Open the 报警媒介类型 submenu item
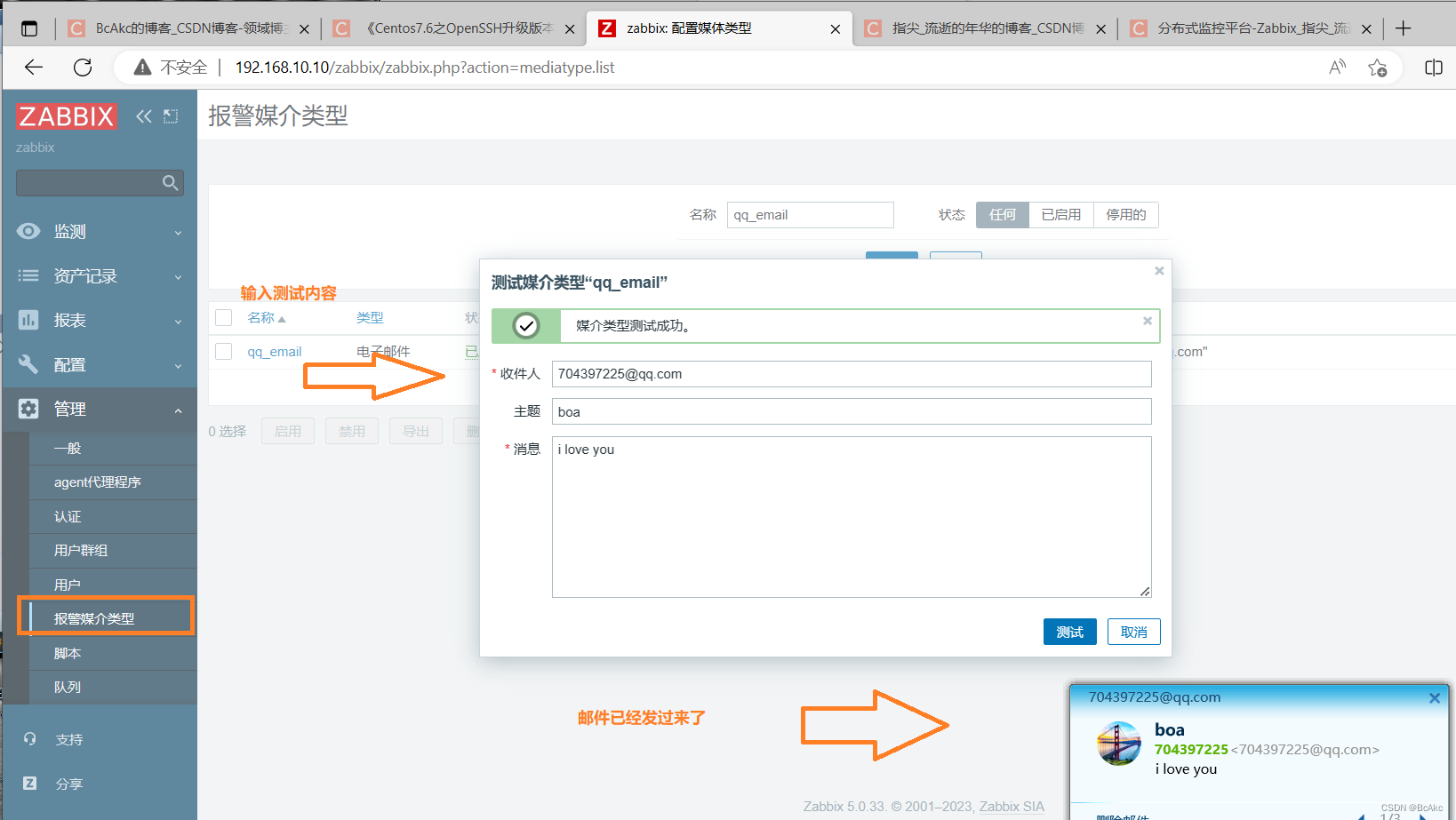The width and height of the screenshot is (1456, 820). (113, 618)
